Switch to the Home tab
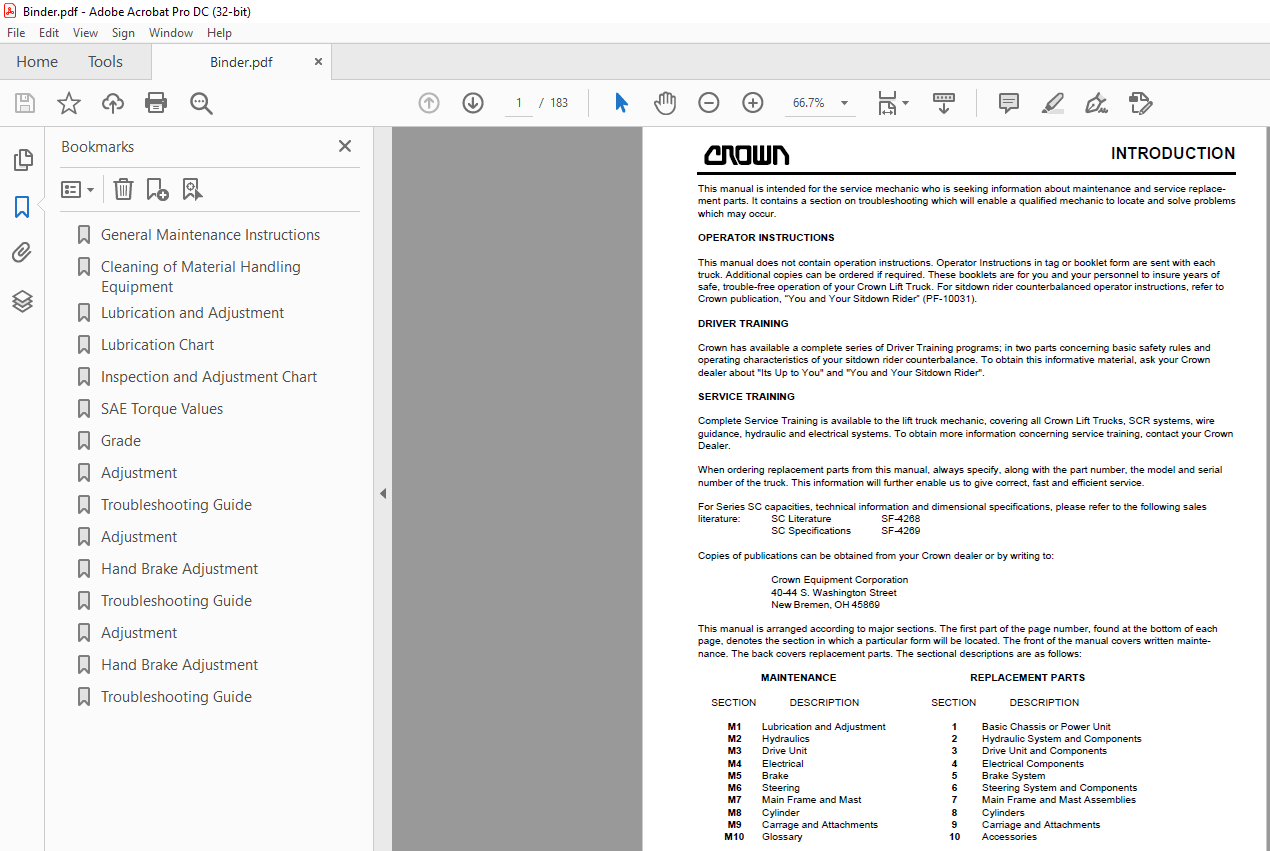This screenshot has width=1270, height=851. [37, 62]
